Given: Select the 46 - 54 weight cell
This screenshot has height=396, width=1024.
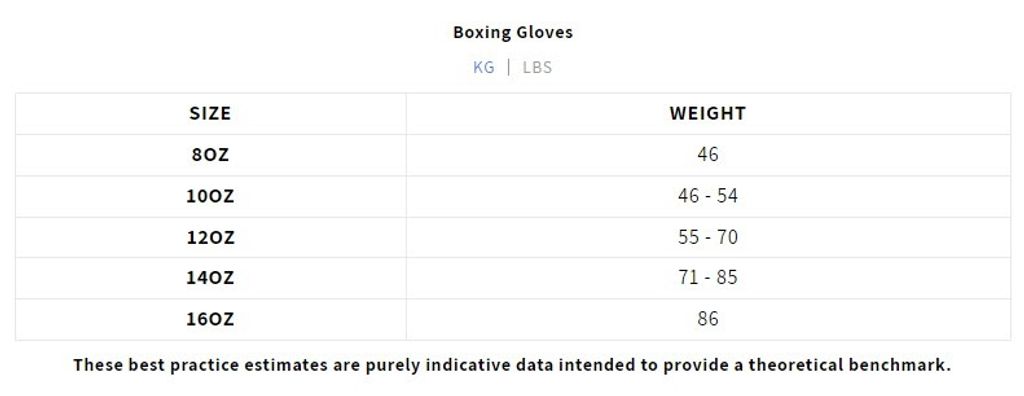Looking at the screenshot, I should pos(708,195).
